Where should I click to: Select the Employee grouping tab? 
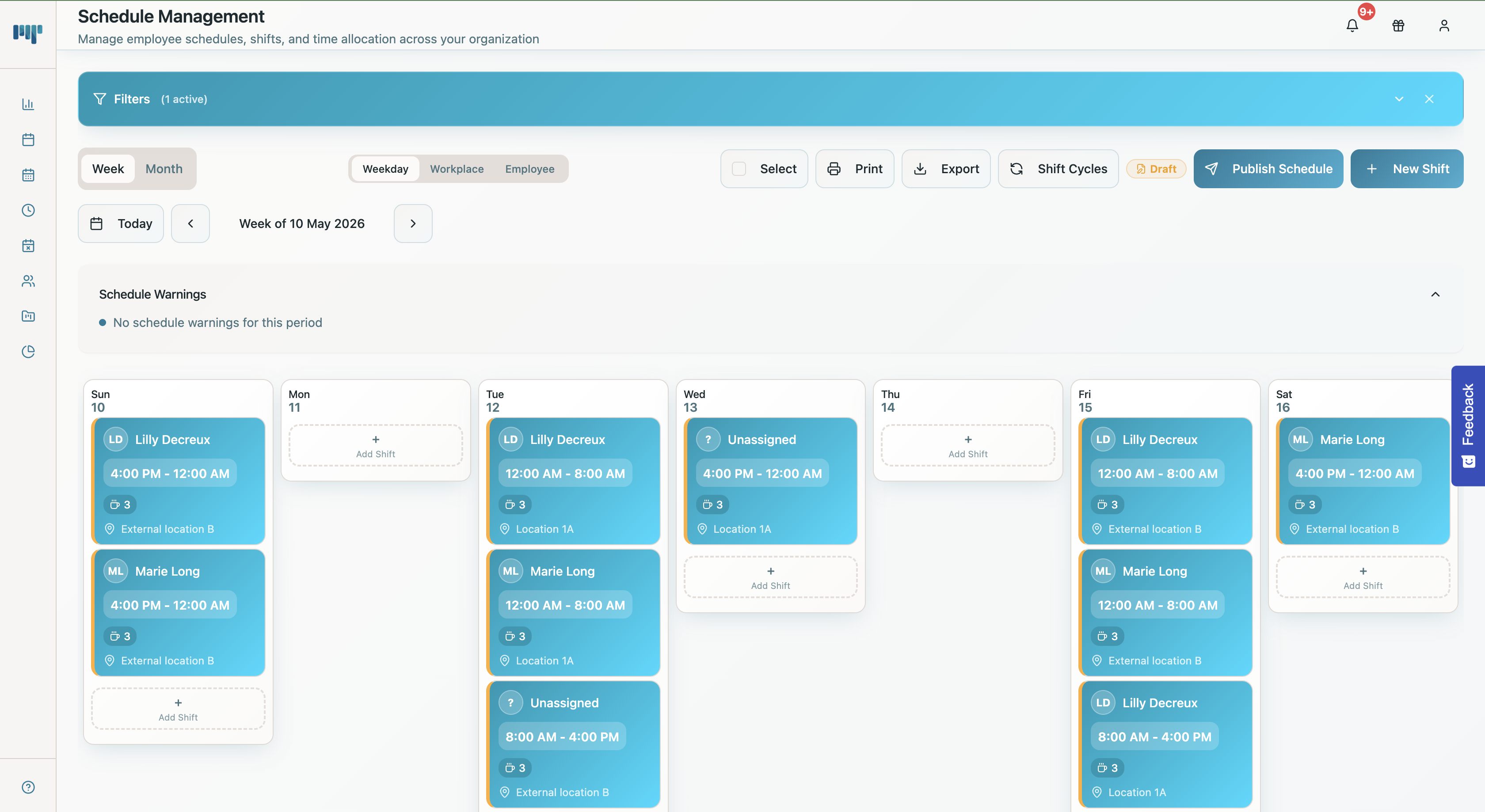pyautogui.click(x=529, y=169)
